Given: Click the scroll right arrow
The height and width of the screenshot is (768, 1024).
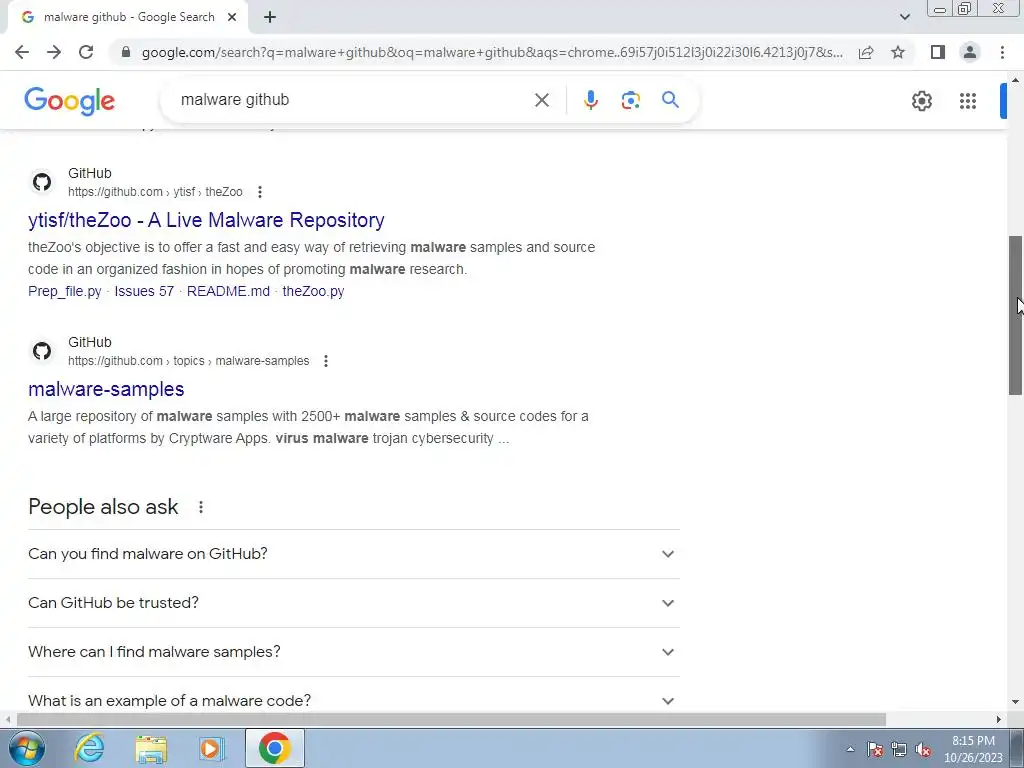Looking at the screenshot, I should pyautogui.click(x=999, y=719).
